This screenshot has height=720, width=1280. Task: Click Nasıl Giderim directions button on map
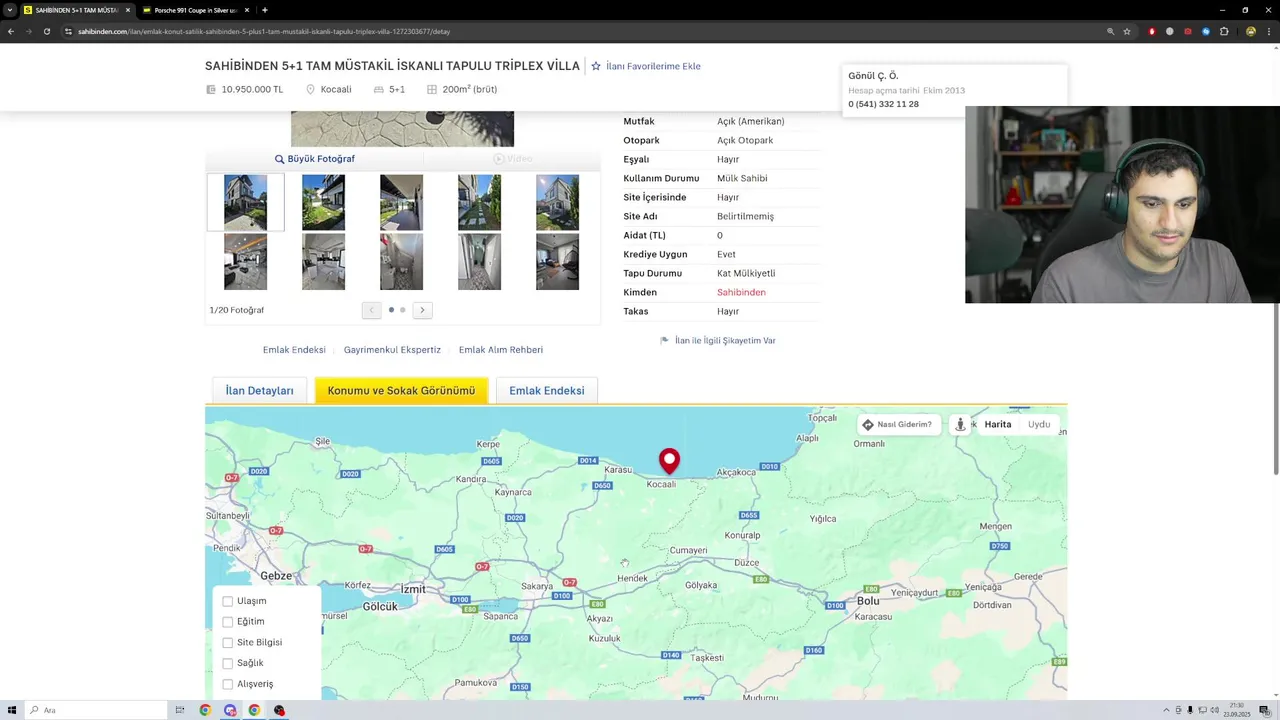coord(897,424)
